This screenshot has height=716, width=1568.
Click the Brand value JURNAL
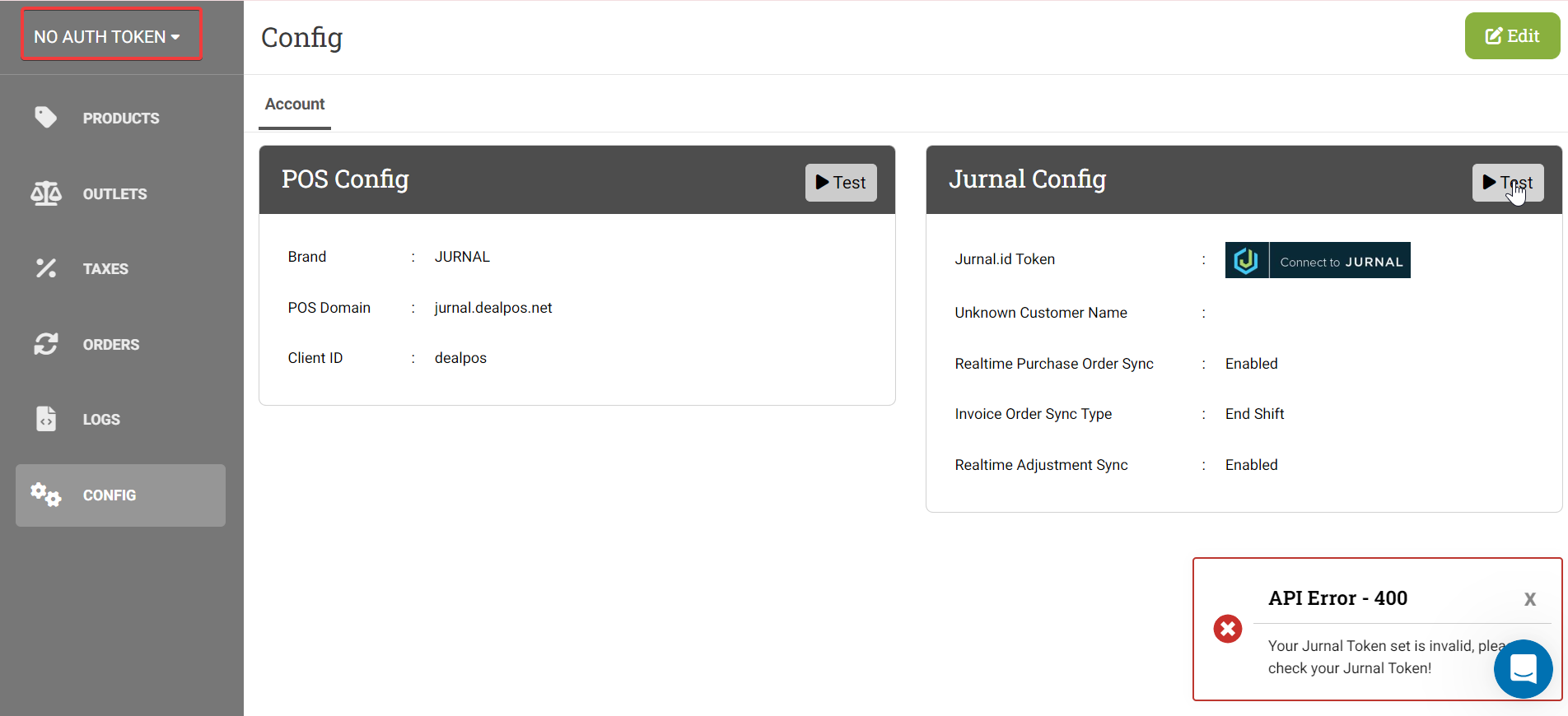(x=462, y=257)
